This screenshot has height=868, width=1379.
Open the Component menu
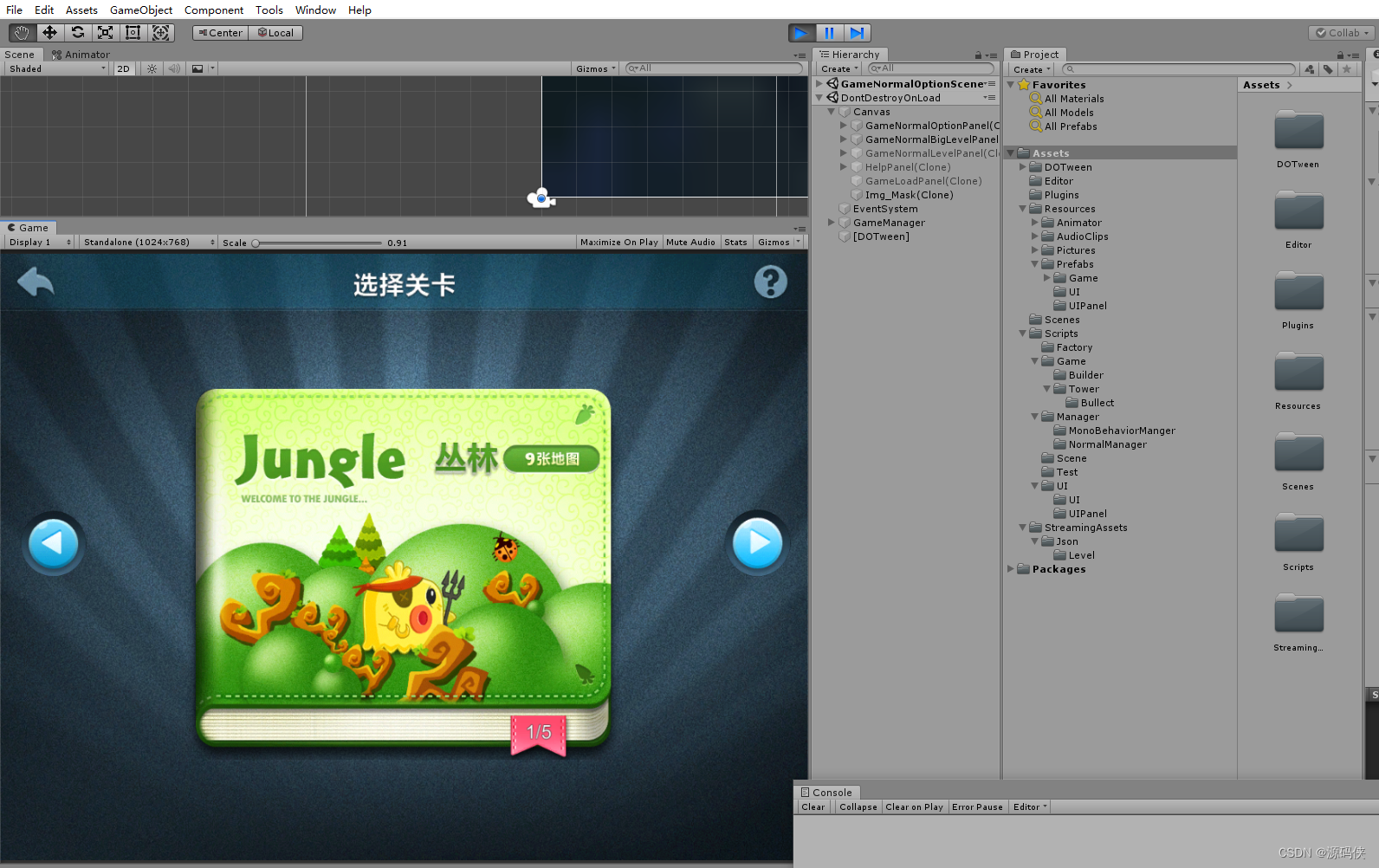click(x=214, y=10)
